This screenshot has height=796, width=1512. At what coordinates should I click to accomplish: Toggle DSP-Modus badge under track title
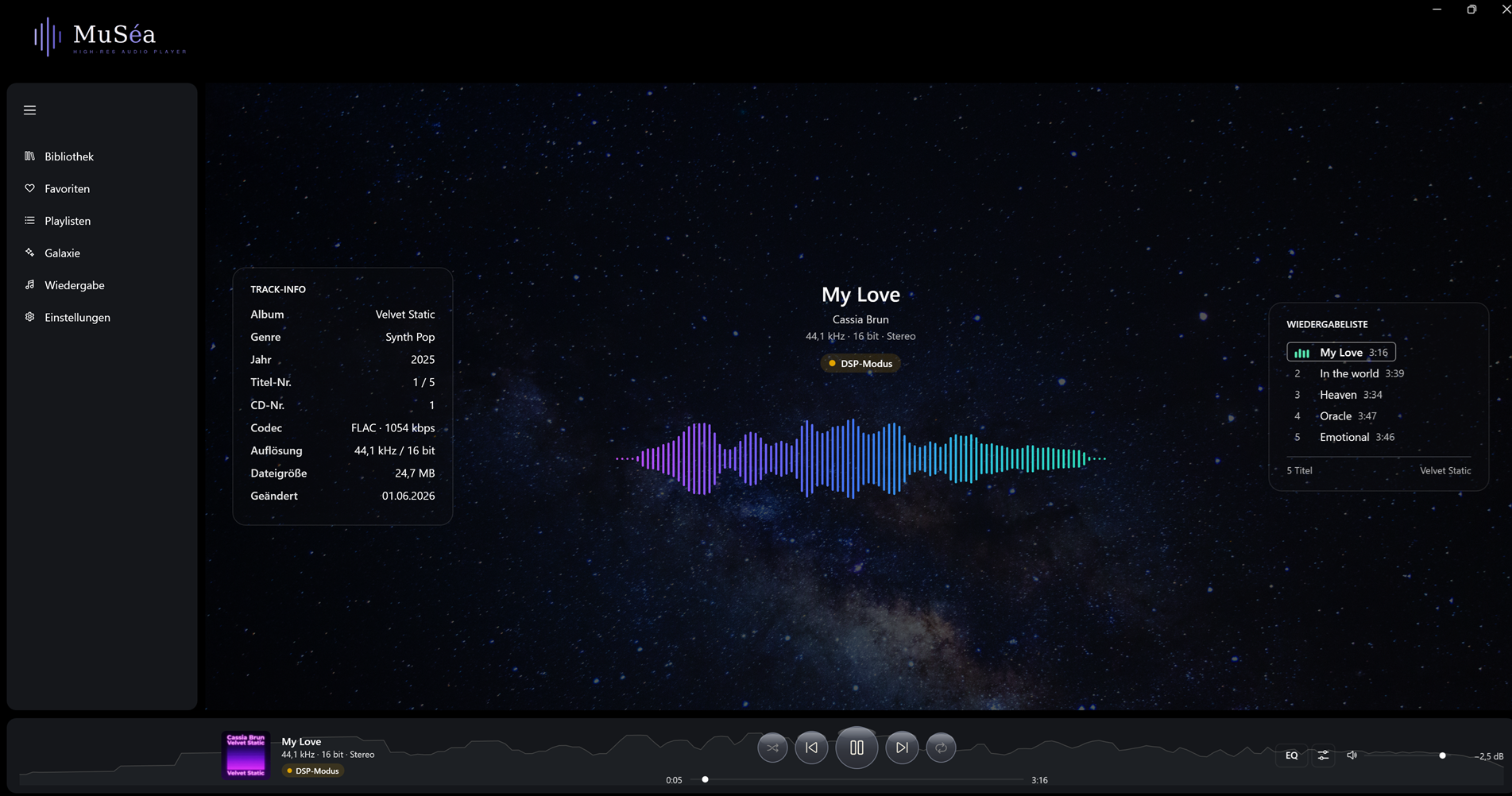[x=860, y=364]
